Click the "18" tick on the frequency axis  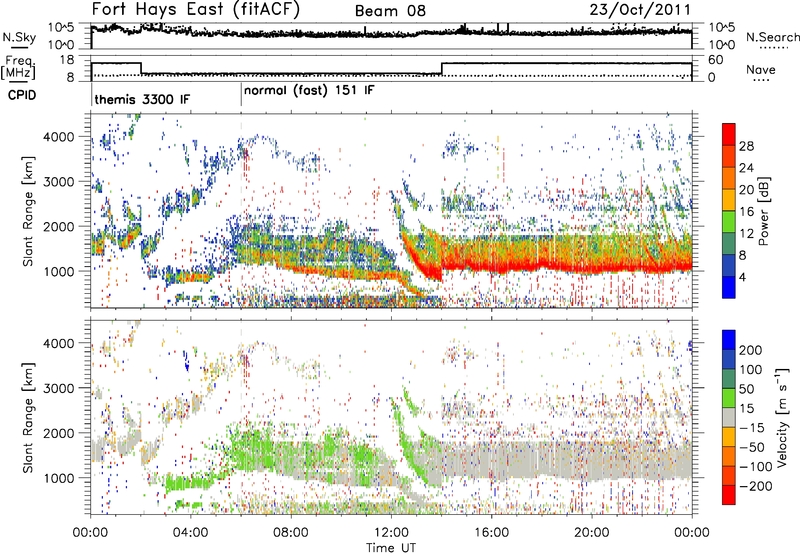pyautogui.click(x=67, y=60)
